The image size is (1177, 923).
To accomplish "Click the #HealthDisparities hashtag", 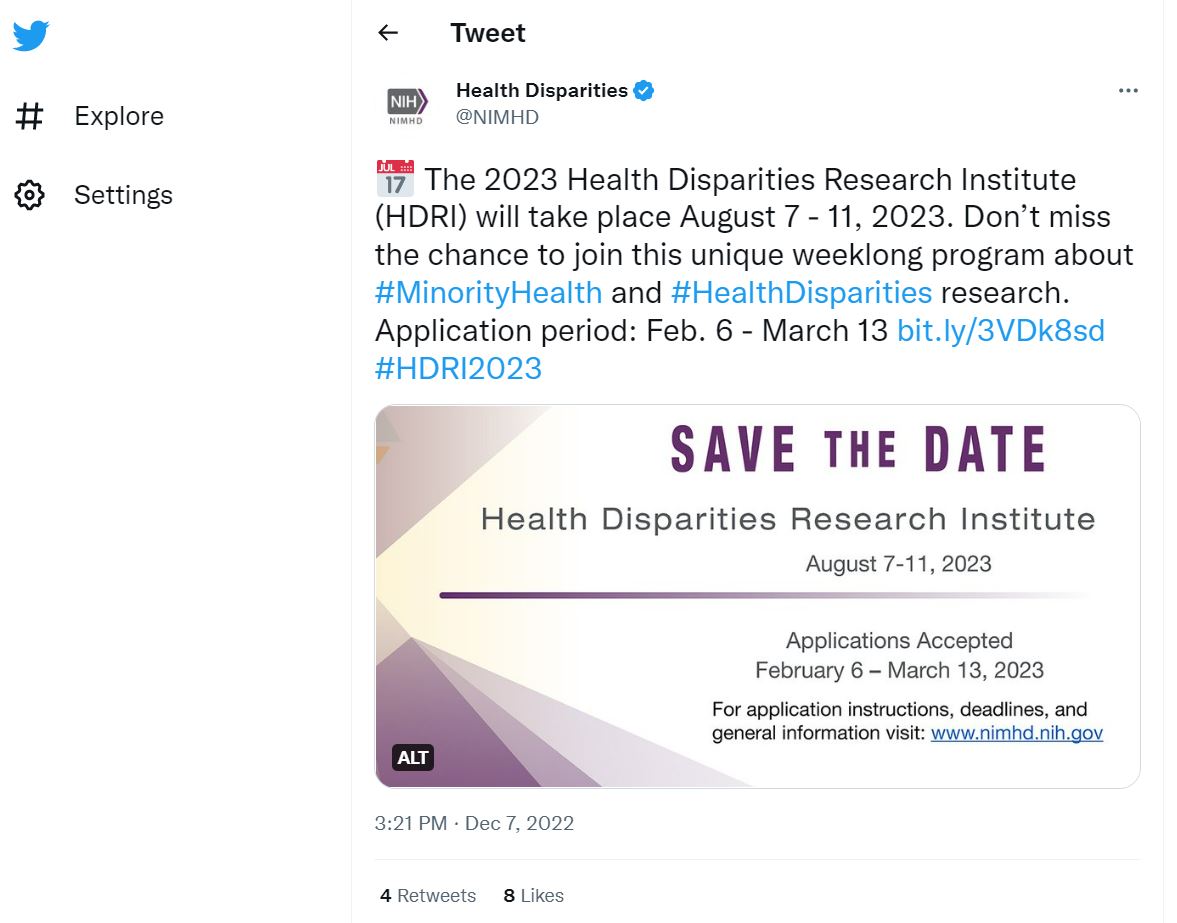I will click(x=801, y=293).
